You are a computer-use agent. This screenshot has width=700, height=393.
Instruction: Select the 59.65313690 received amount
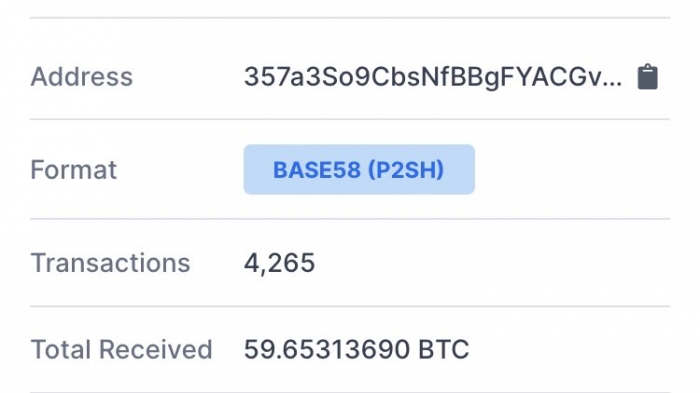327,349
